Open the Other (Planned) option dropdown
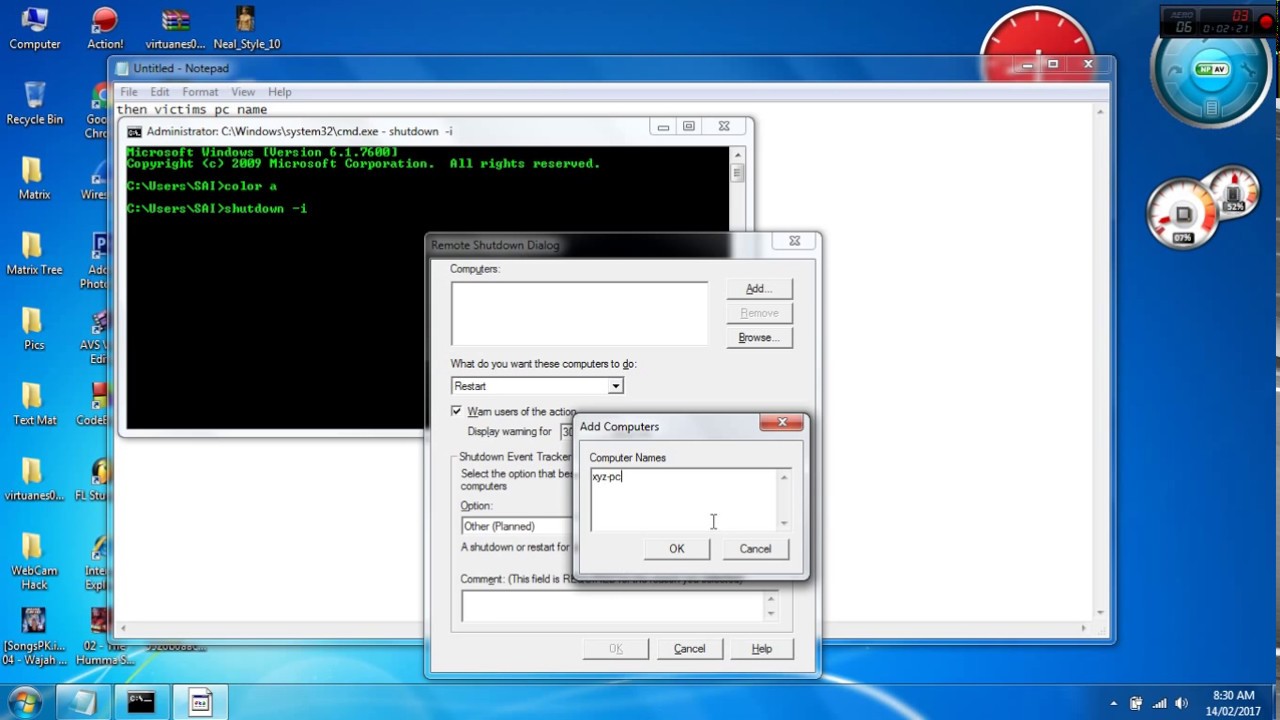 (516, 526)
